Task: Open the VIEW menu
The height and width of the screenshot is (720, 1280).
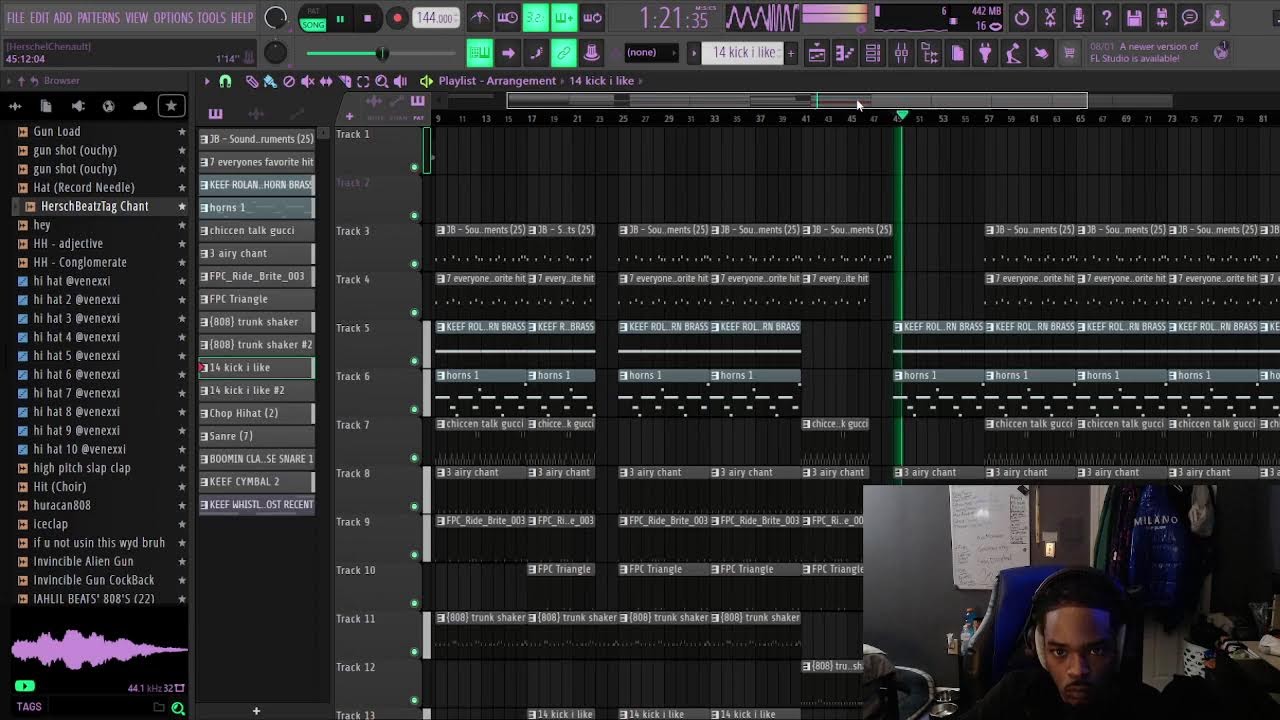Action: coord(137,18)
